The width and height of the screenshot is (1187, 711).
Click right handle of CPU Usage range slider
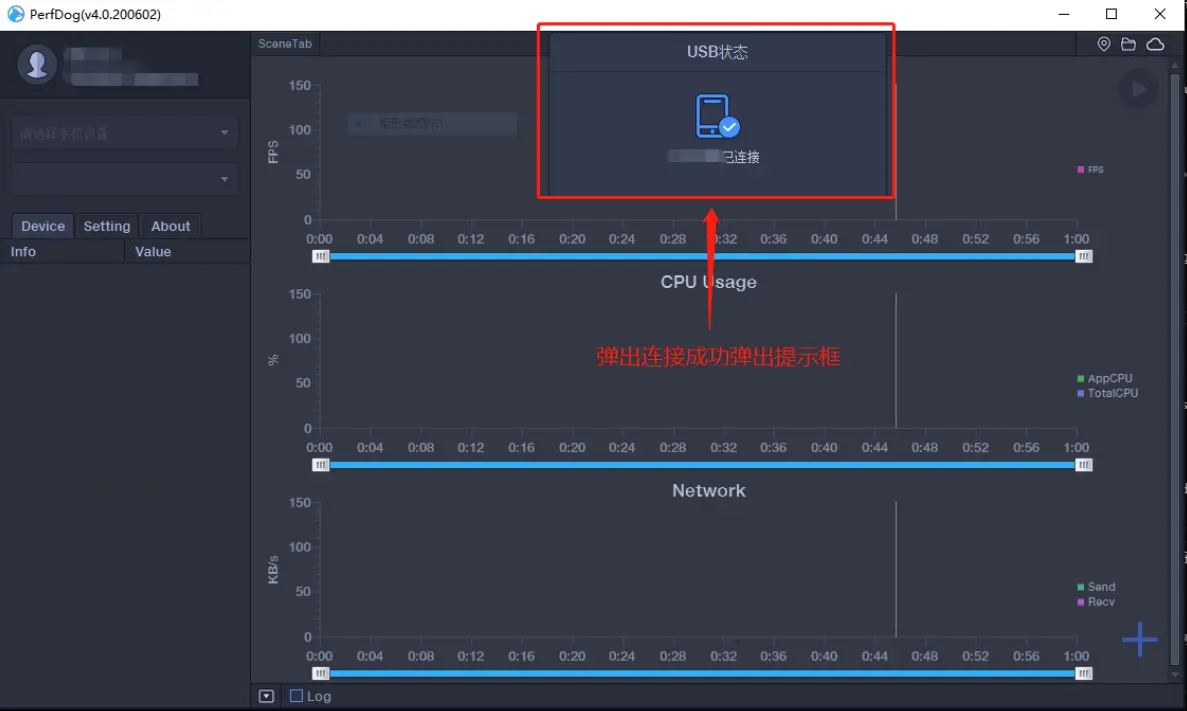(1083, 465)
